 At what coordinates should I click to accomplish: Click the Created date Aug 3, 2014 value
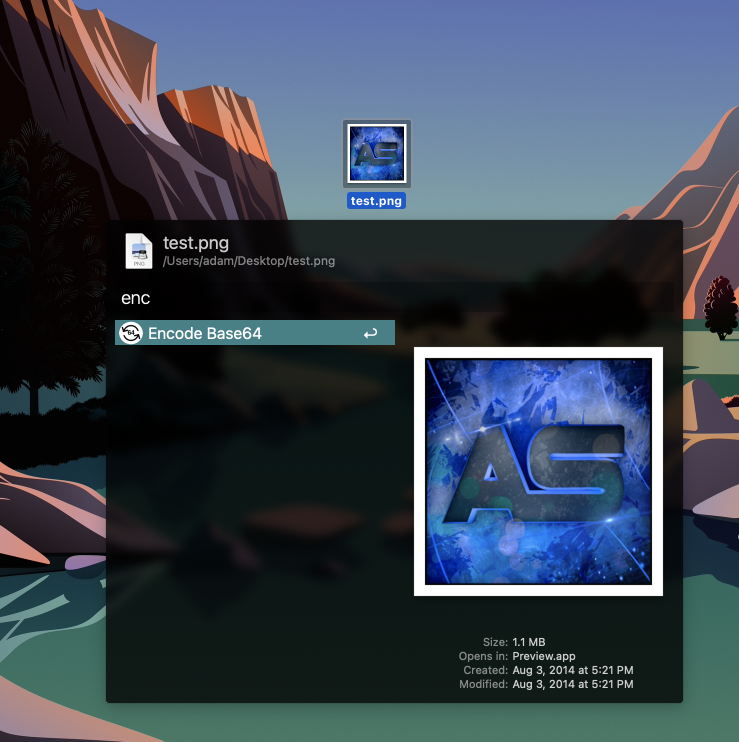572,670
